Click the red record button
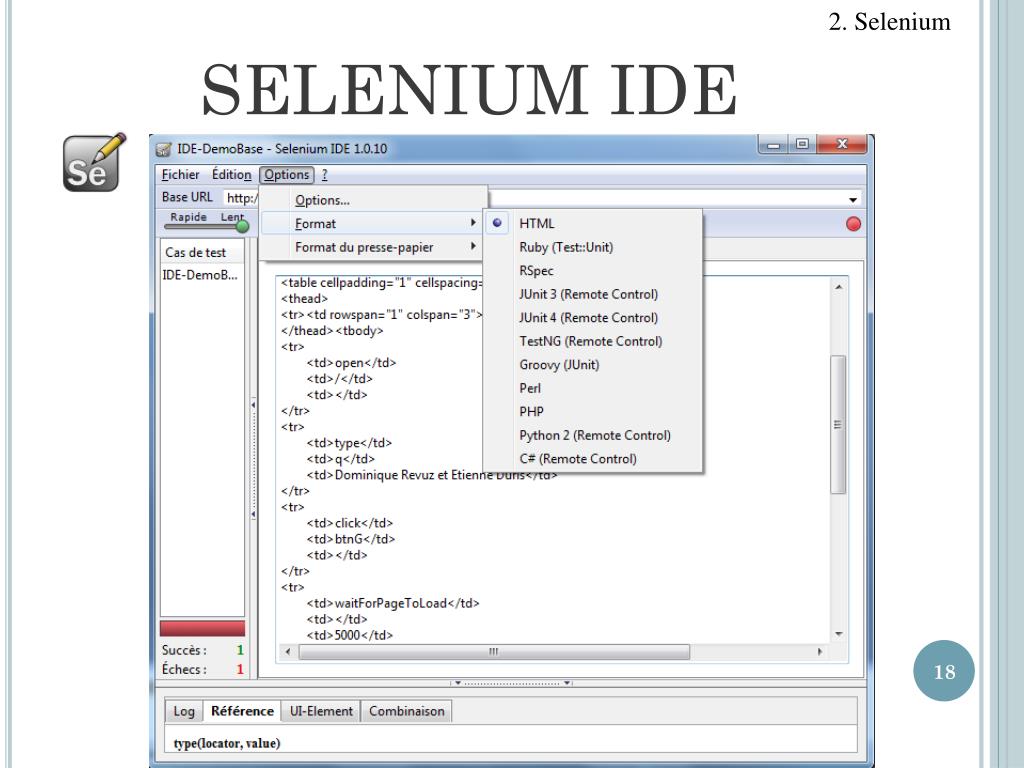This screenshot has width=1024, height=768. tap(853, 224)
